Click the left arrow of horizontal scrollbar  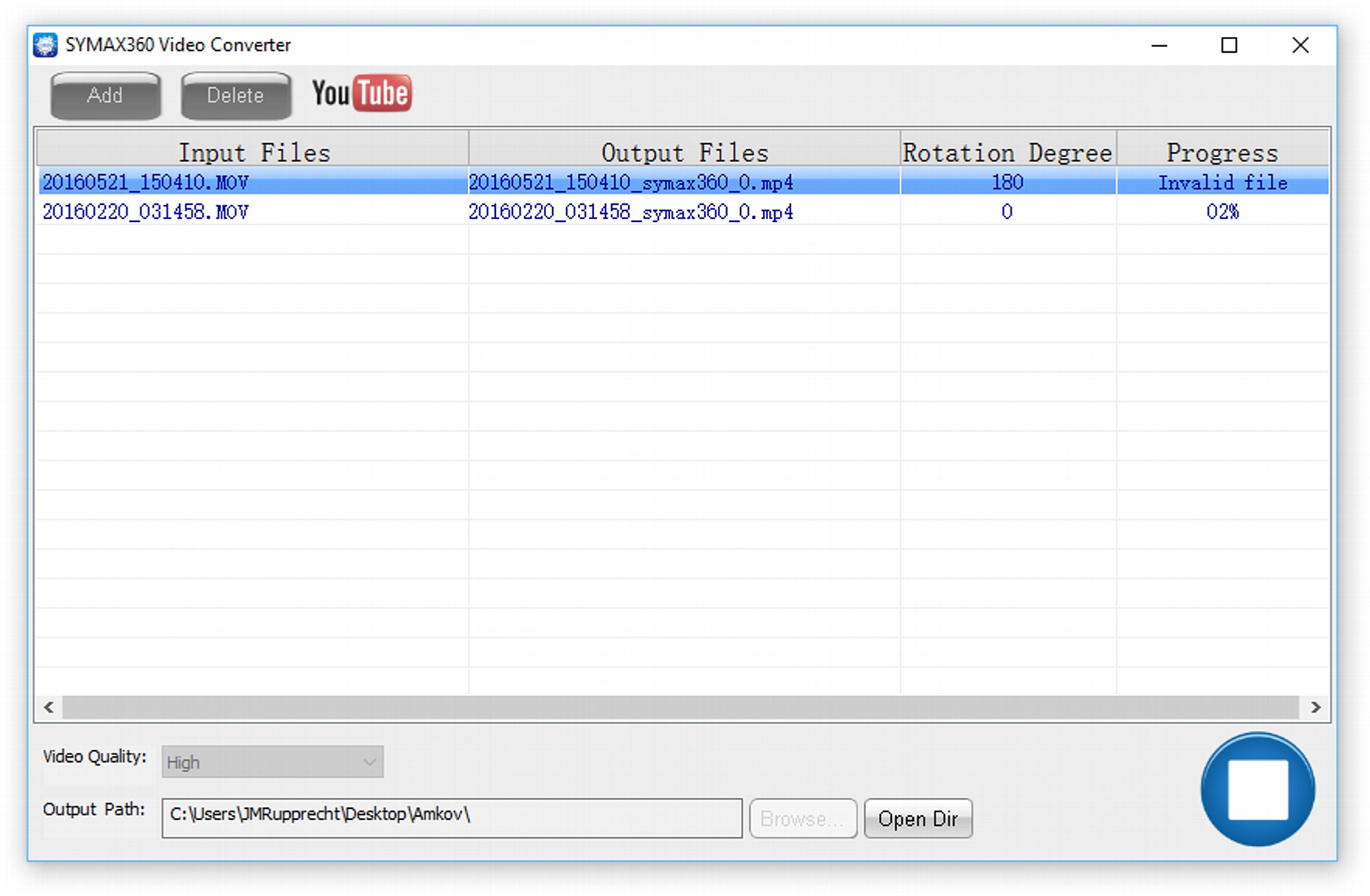click(x=49, y=707)
